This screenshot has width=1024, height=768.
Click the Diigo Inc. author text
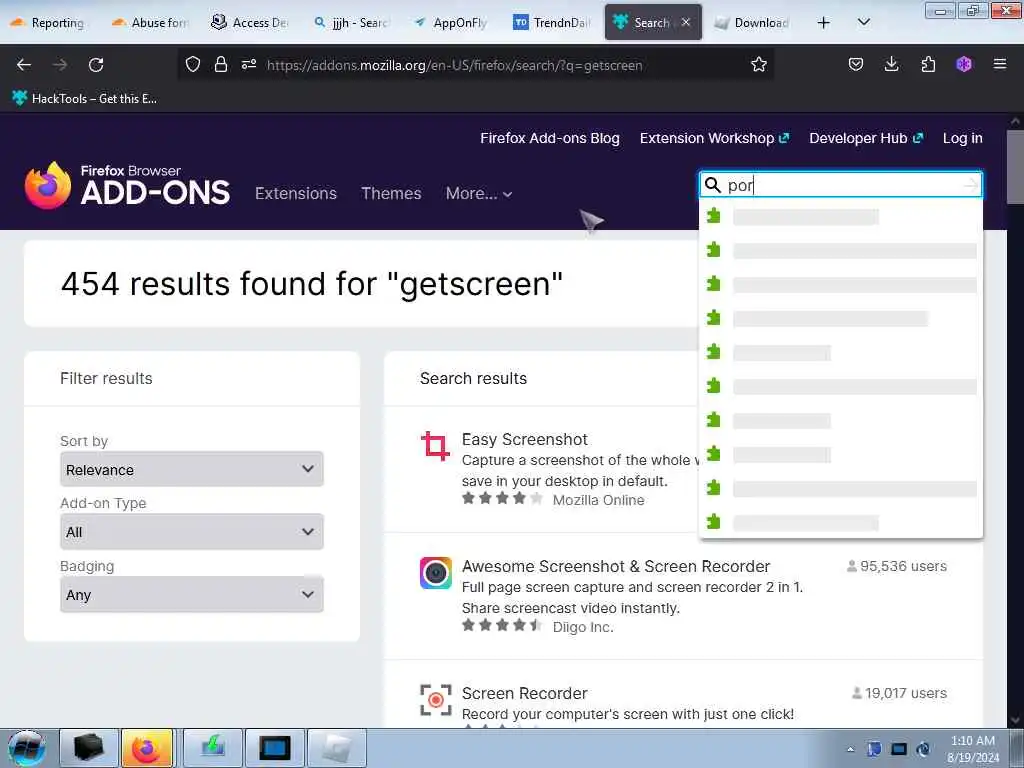(x=583, y=627)
